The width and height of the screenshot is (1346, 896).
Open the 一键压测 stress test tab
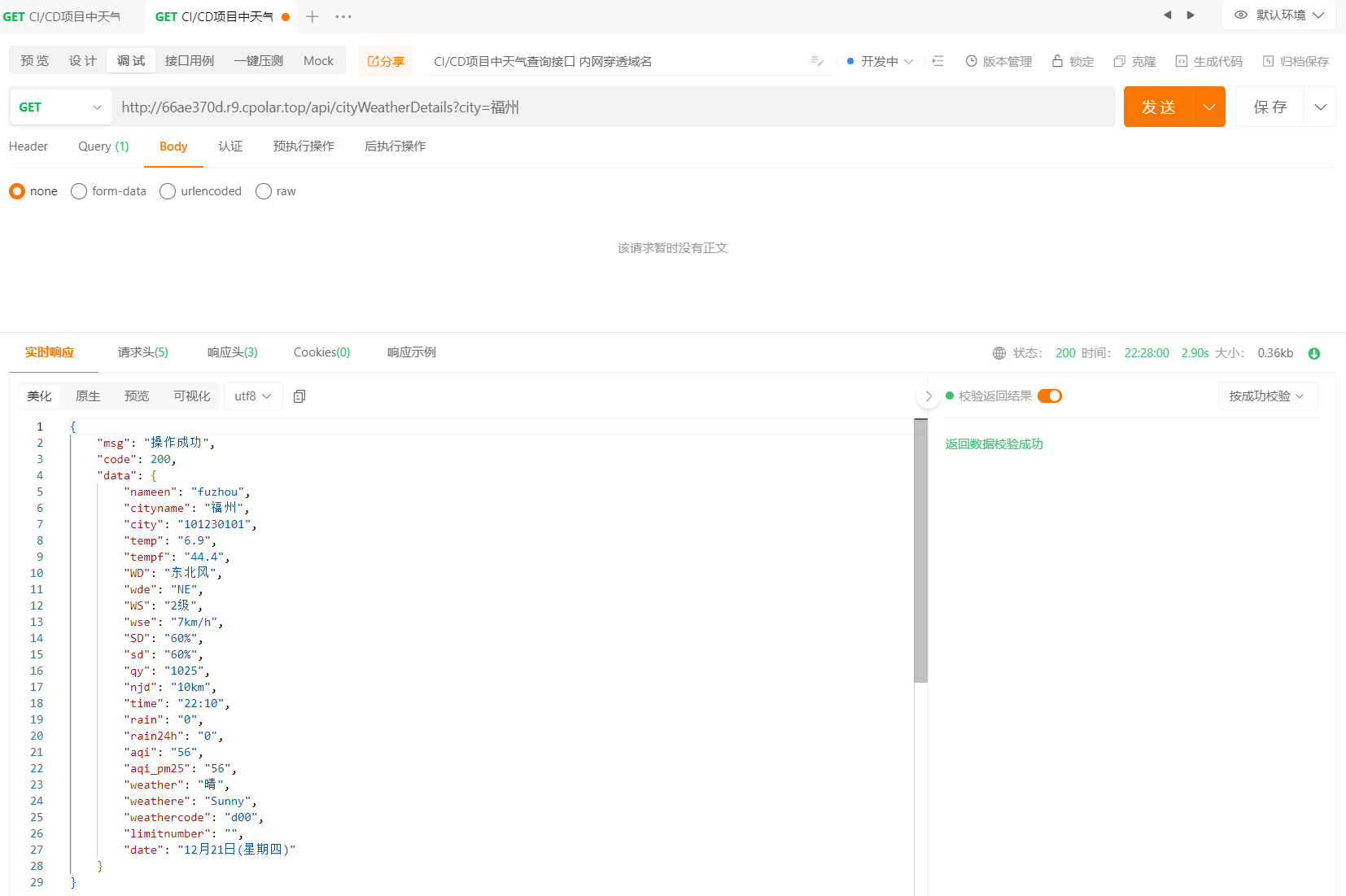(x=259, y=60)
